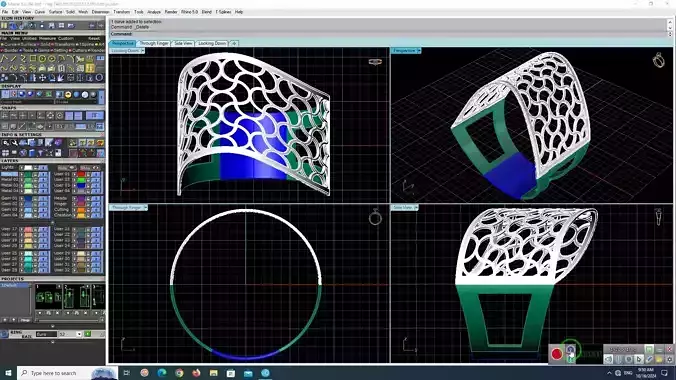The image size is (676, 380).
Task: Click the grey sphere display mode icon
Action: 93,94
